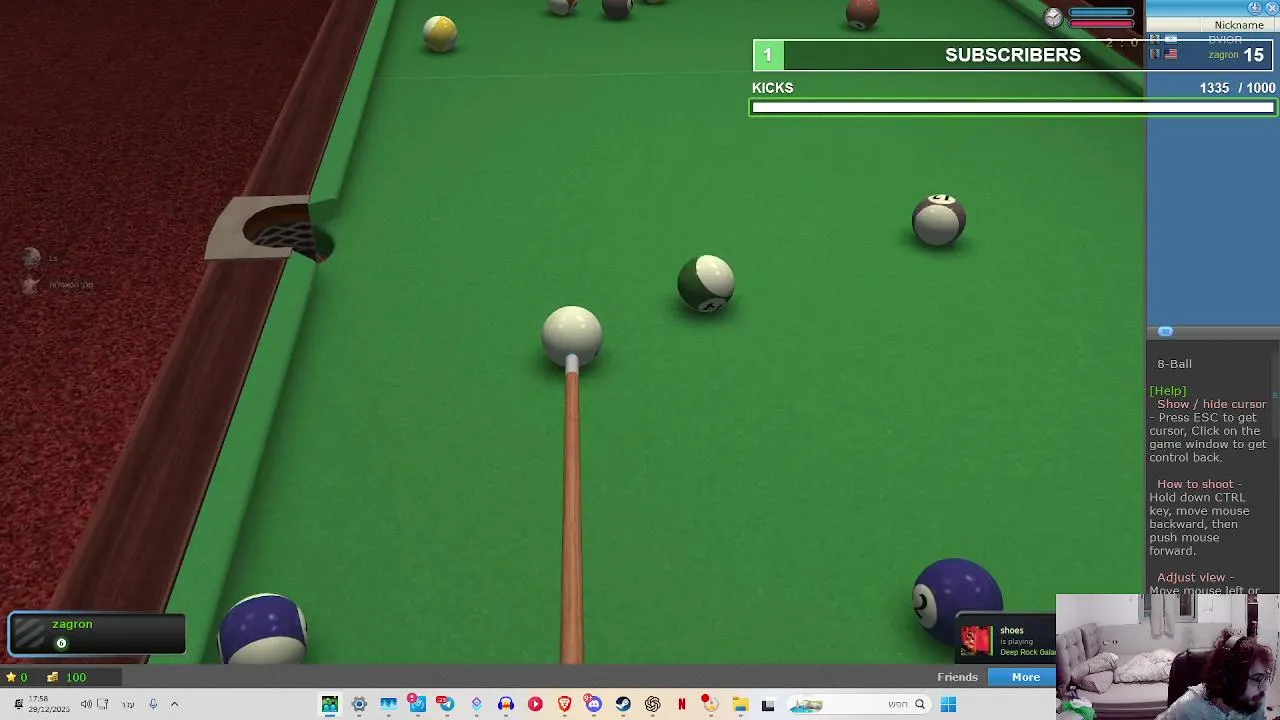This screenshot has height=720, width=1280.
Task: Open the Brave browser taskbar icon
Action: coord(565,705)
